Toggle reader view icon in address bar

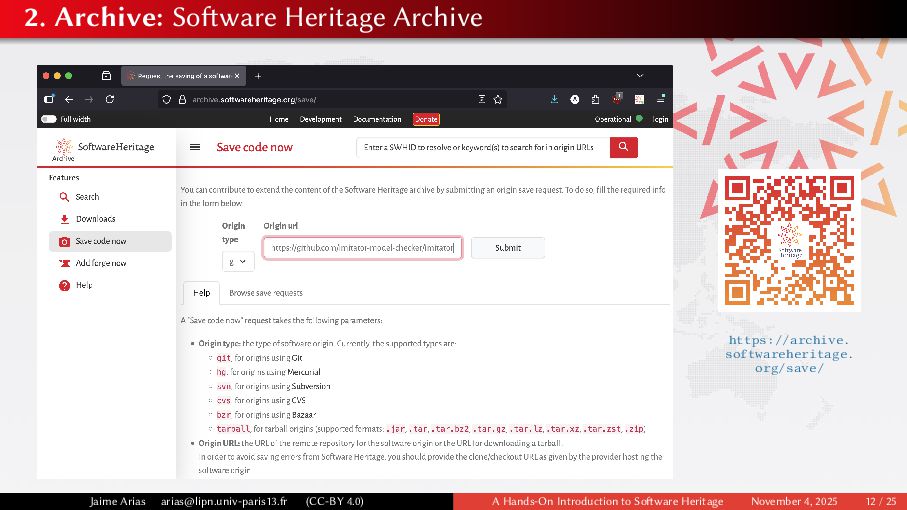coord(481,99)
